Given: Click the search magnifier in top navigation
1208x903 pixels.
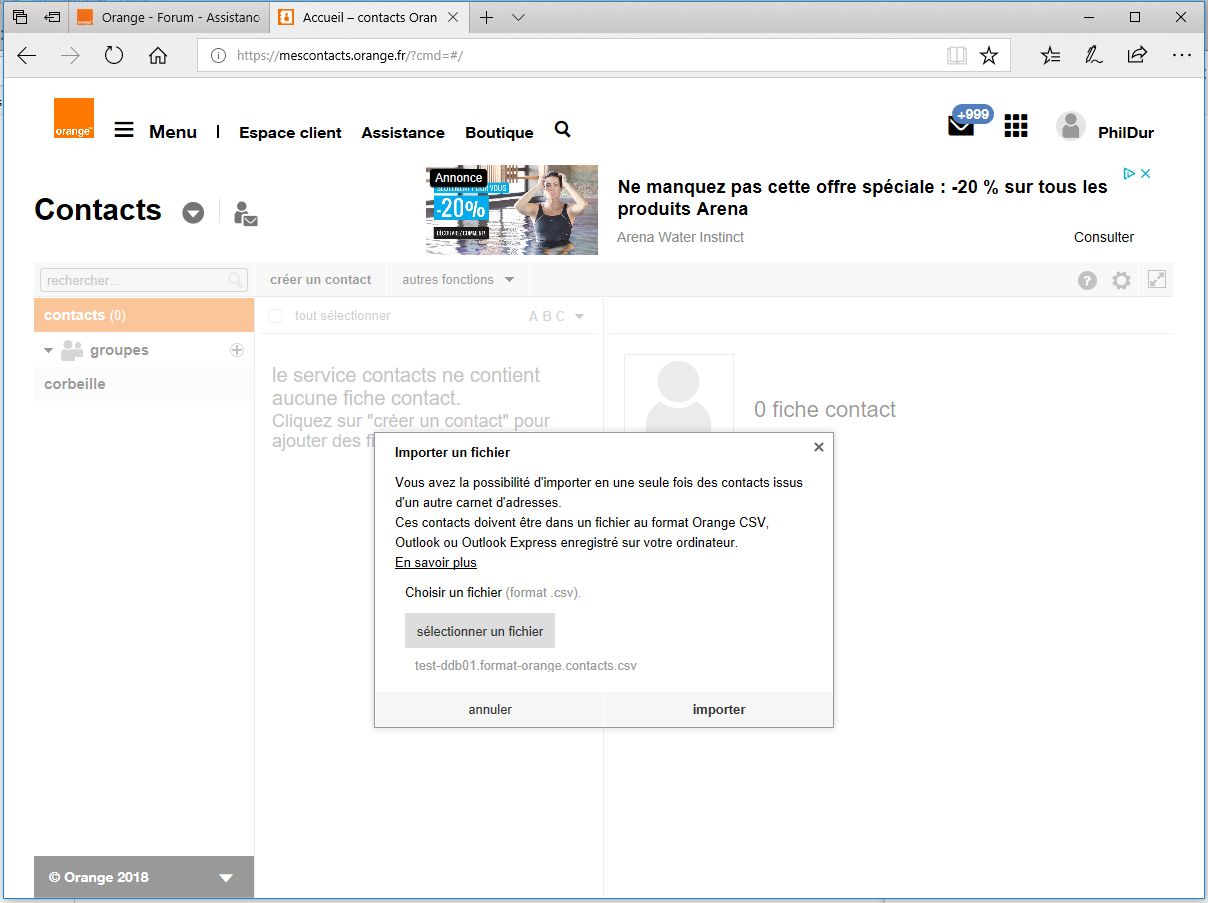Looking at the screenshot, I should (562, 129).
